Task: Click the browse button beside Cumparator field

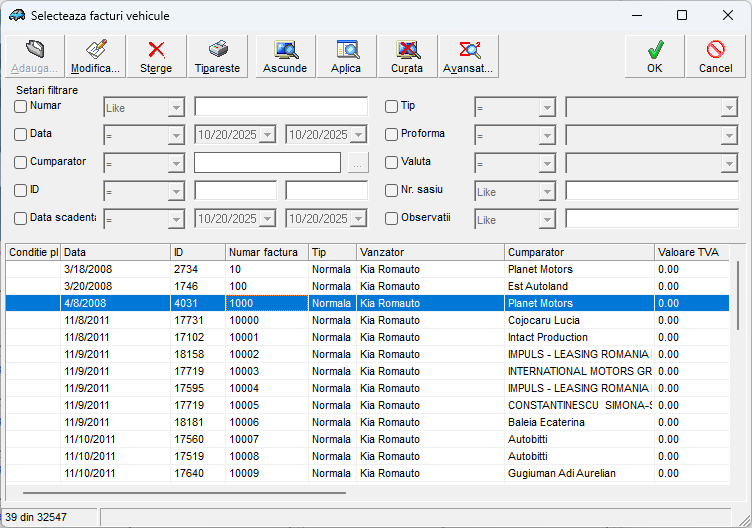Action: (x=358, y=163)
